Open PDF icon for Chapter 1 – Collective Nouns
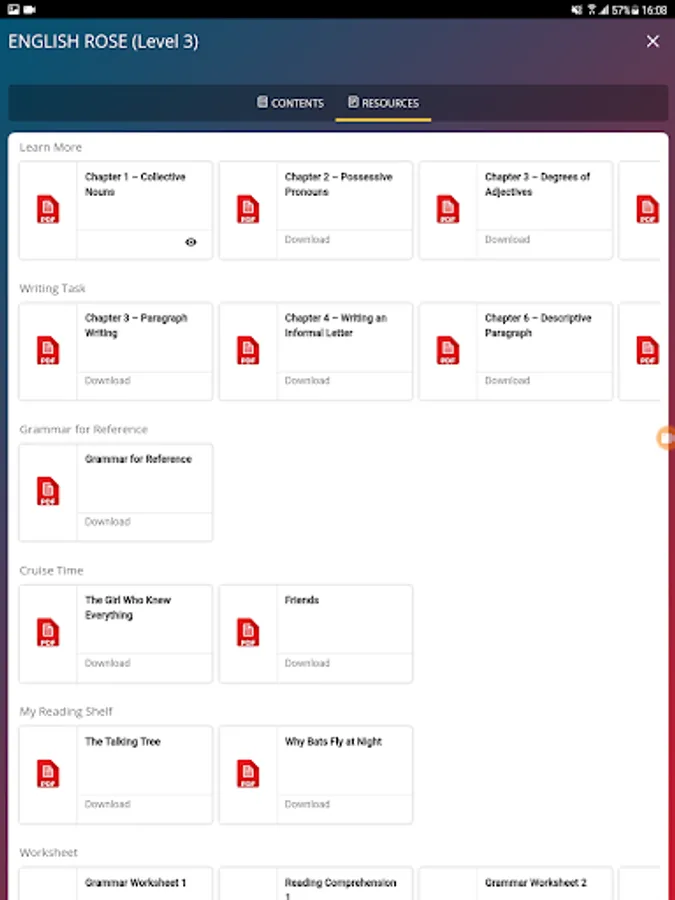Screen dimensions: 675x900 [x=48, y=210]
